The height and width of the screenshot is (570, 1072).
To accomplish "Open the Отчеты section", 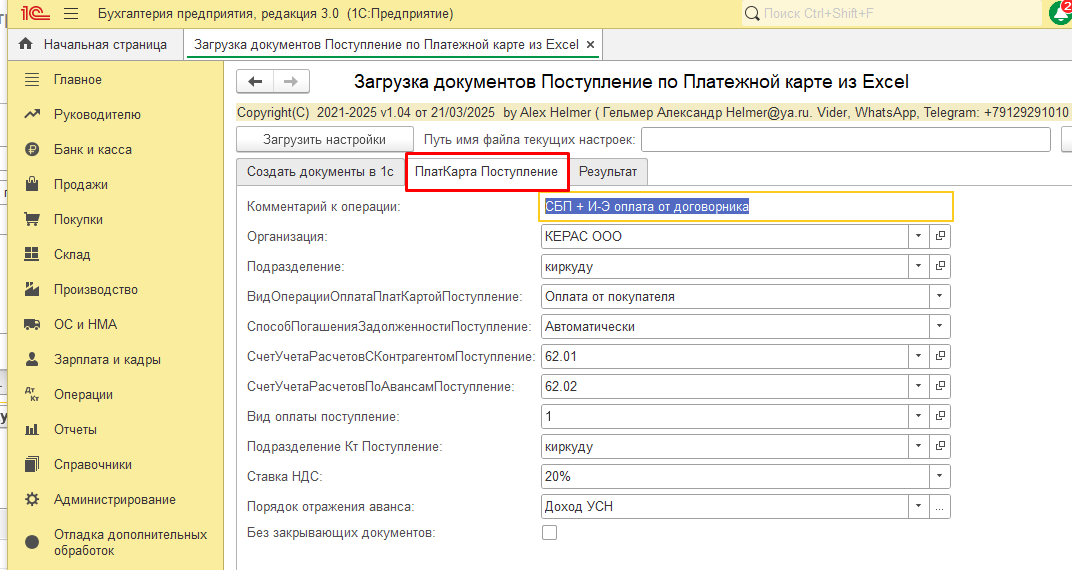I will point(75,430).
